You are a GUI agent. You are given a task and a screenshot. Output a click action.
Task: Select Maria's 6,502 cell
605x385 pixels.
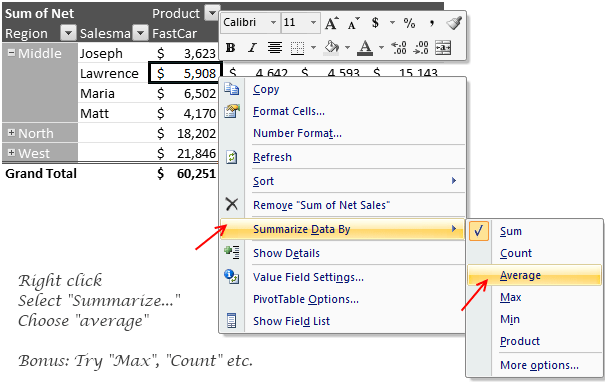click(184, 93)
